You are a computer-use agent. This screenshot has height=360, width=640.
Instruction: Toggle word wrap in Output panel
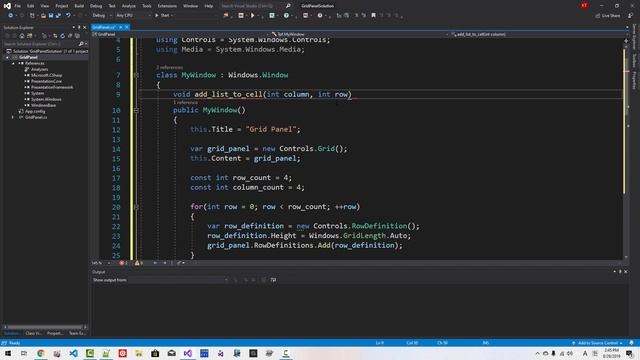coord(273,280)
